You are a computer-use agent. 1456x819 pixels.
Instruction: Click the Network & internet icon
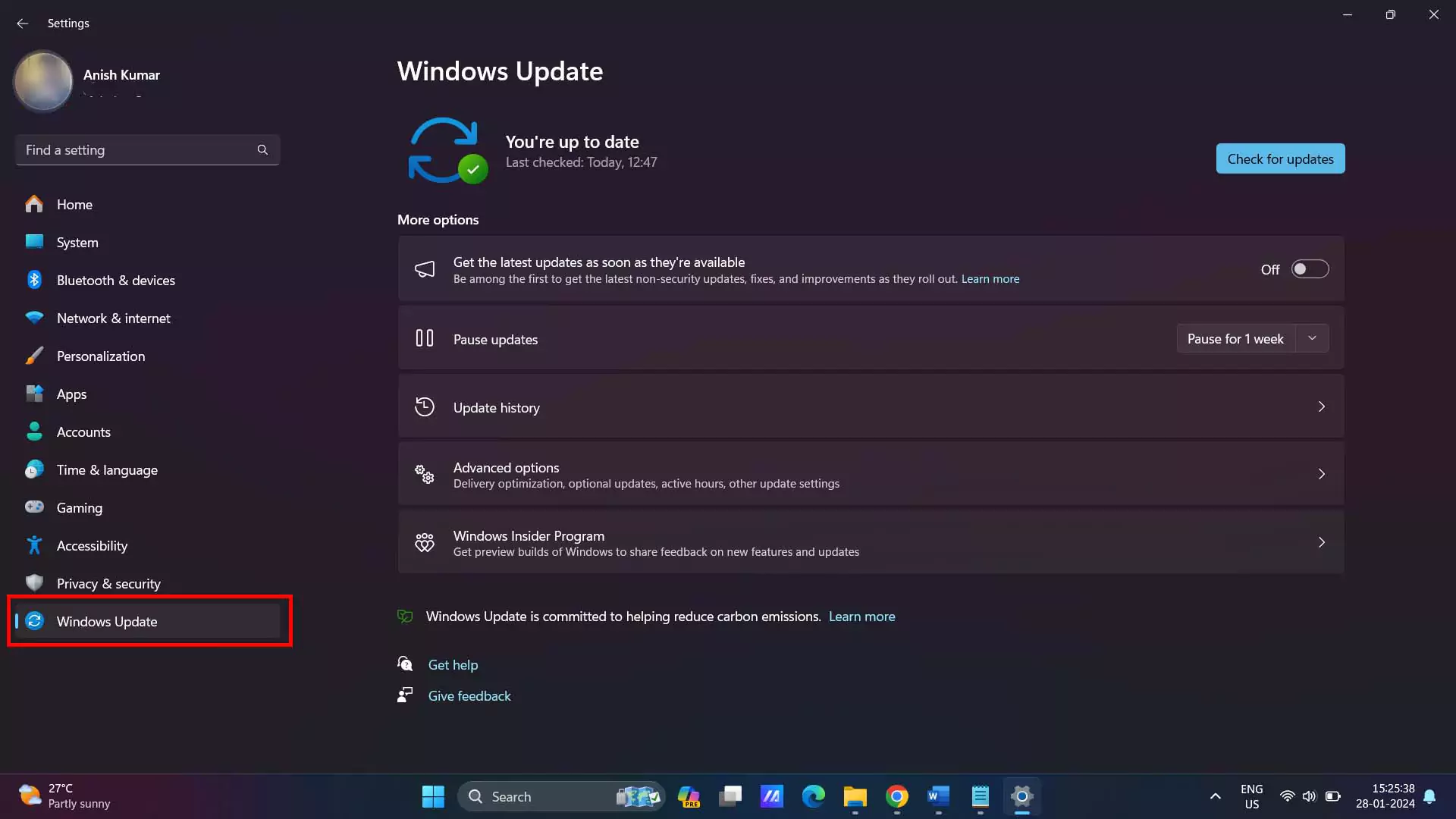tap(35, 317)
